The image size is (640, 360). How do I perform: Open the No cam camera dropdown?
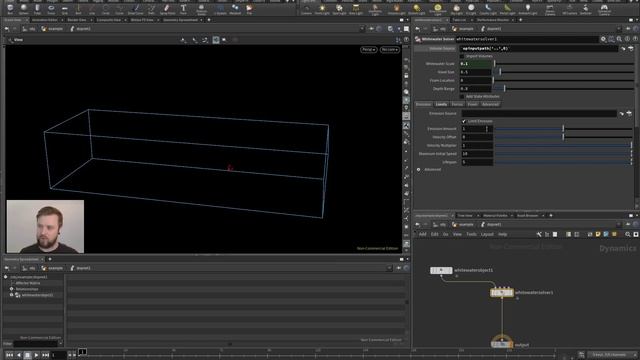[x=390, y=49]
